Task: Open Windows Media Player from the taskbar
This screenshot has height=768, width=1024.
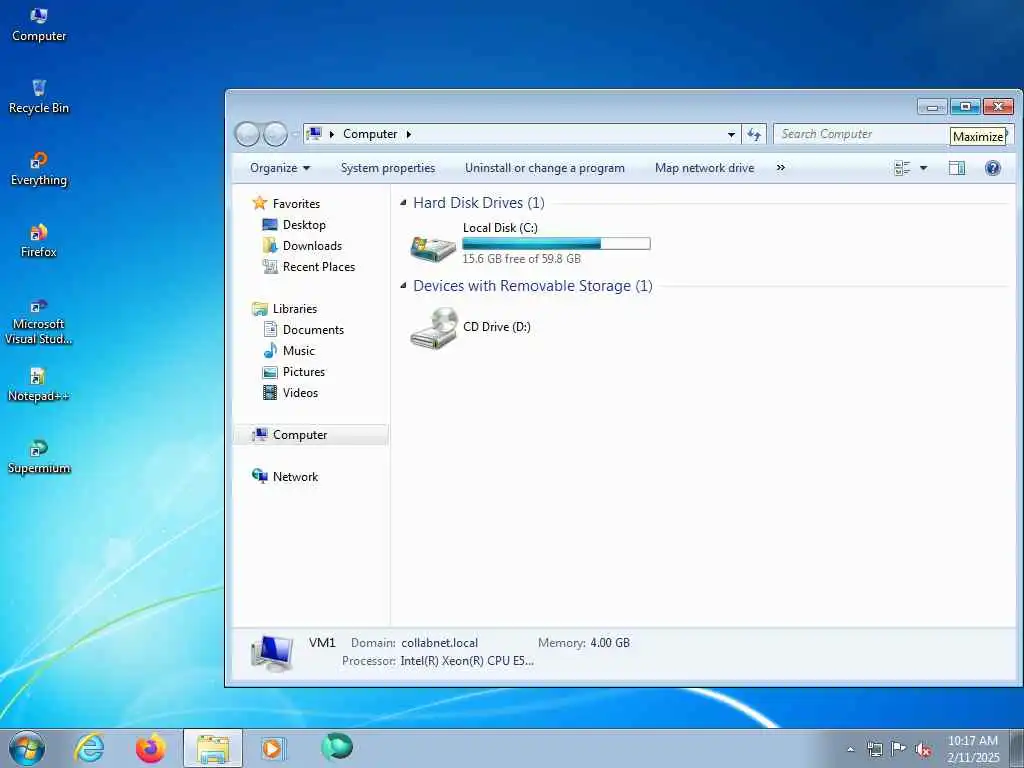Action: [x=272, y=748]
